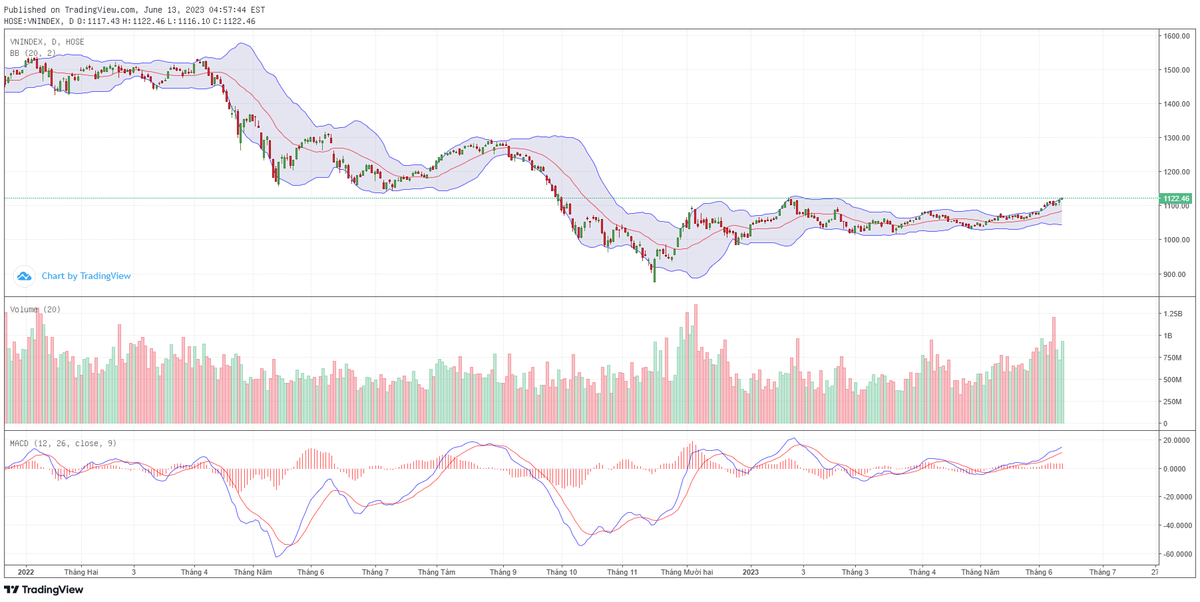Click the -60.0000 MACD scale label

click(x=1174, y=554)
